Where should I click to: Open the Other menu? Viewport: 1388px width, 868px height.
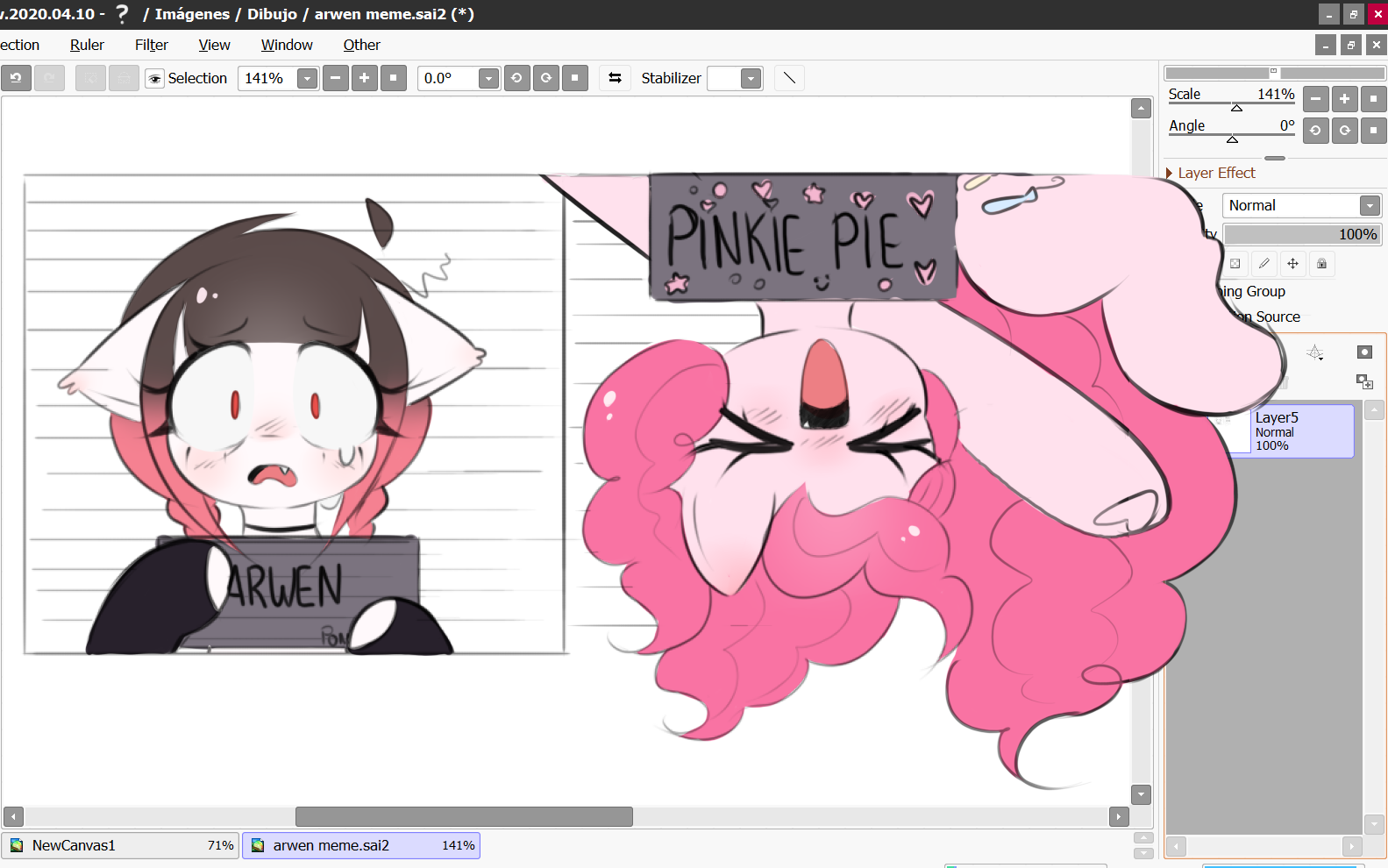(361, 45)
